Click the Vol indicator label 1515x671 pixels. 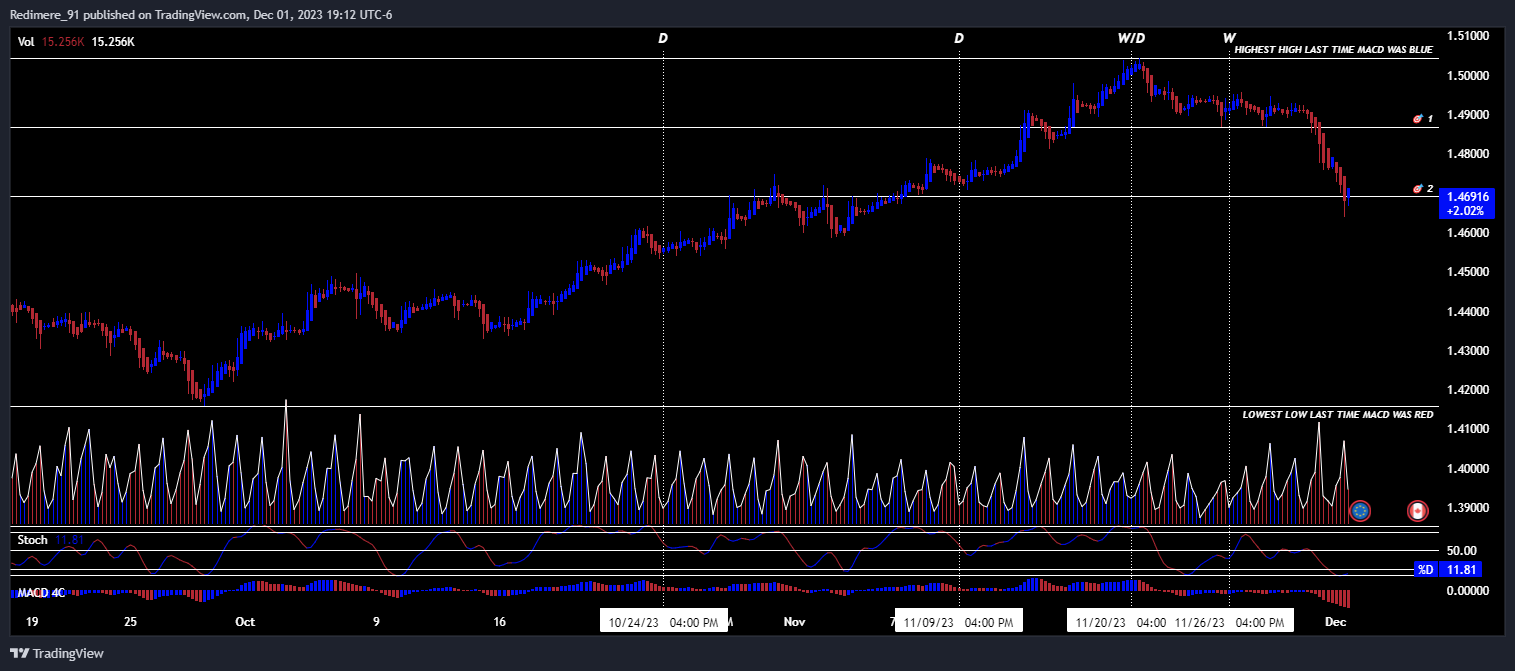[x=26, y=42]
